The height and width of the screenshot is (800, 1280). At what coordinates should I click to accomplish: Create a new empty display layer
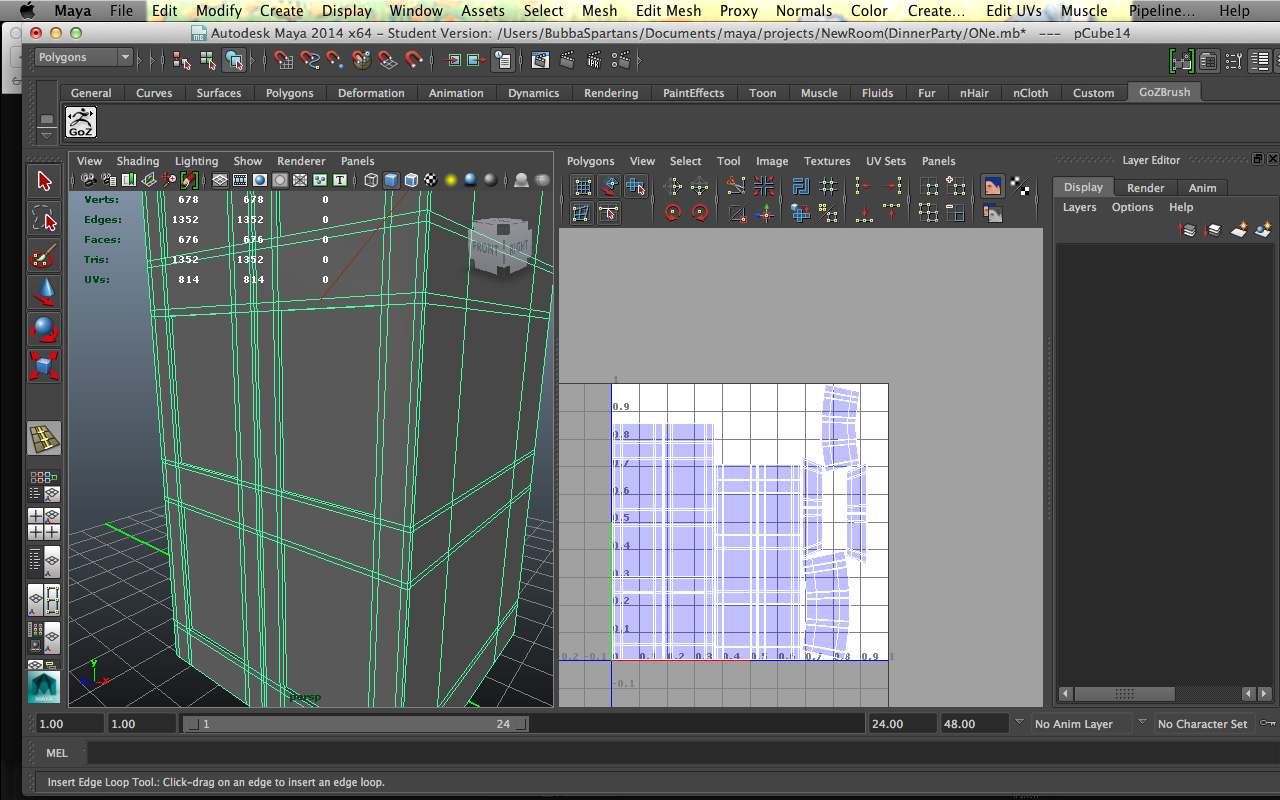1238,230
